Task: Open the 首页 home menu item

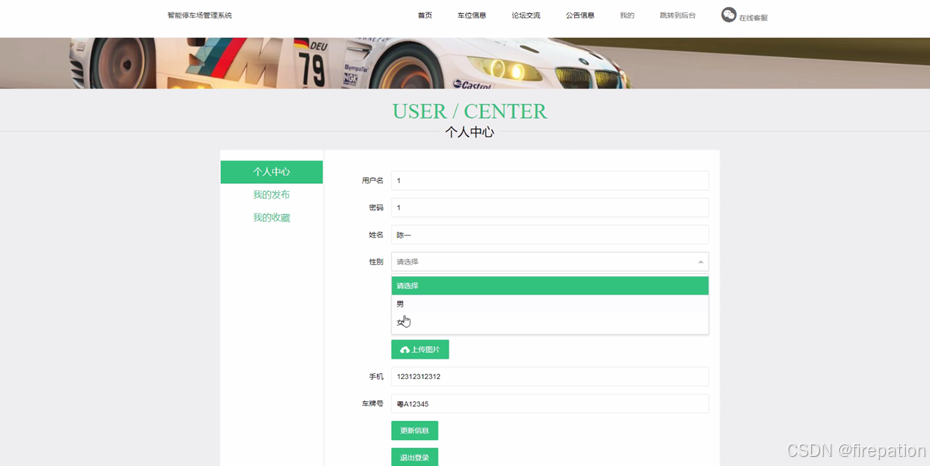Action: 425,15
